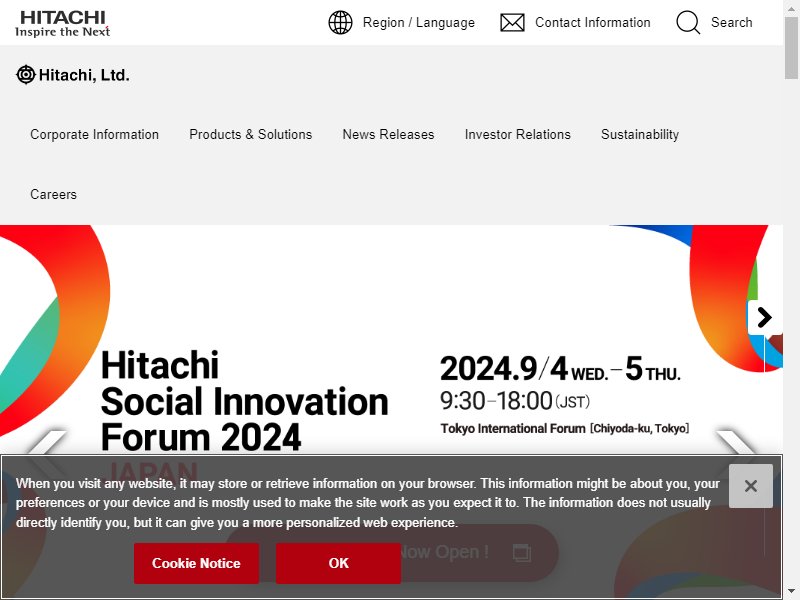Click the Hitachi Inspire the Next logo
Image resolution: width=800 pixels, height=600 pixels.
tap(62, 23)
